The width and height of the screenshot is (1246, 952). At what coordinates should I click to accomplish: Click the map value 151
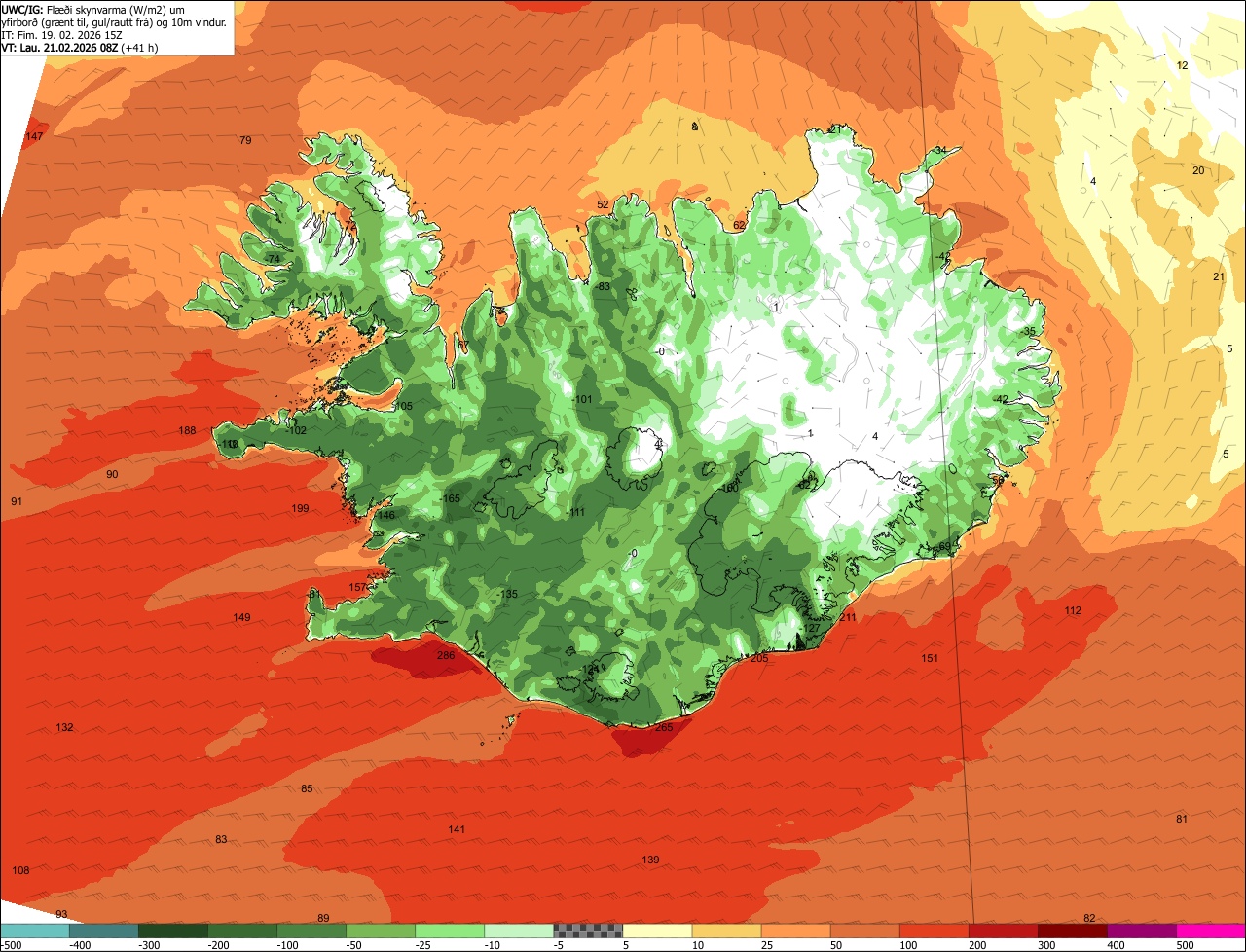click(930, 658)
